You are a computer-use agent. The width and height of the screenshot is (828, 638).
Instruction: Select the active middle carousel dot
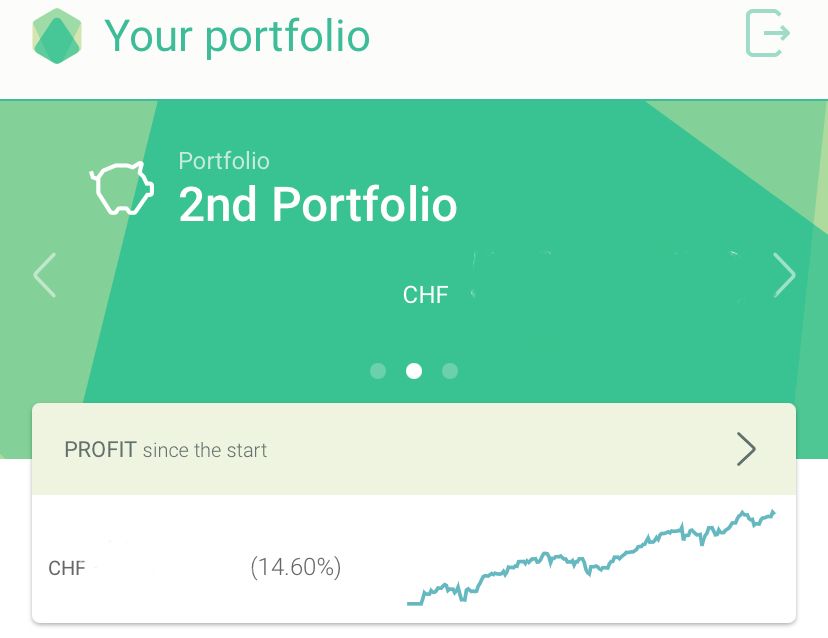(414, 371)
